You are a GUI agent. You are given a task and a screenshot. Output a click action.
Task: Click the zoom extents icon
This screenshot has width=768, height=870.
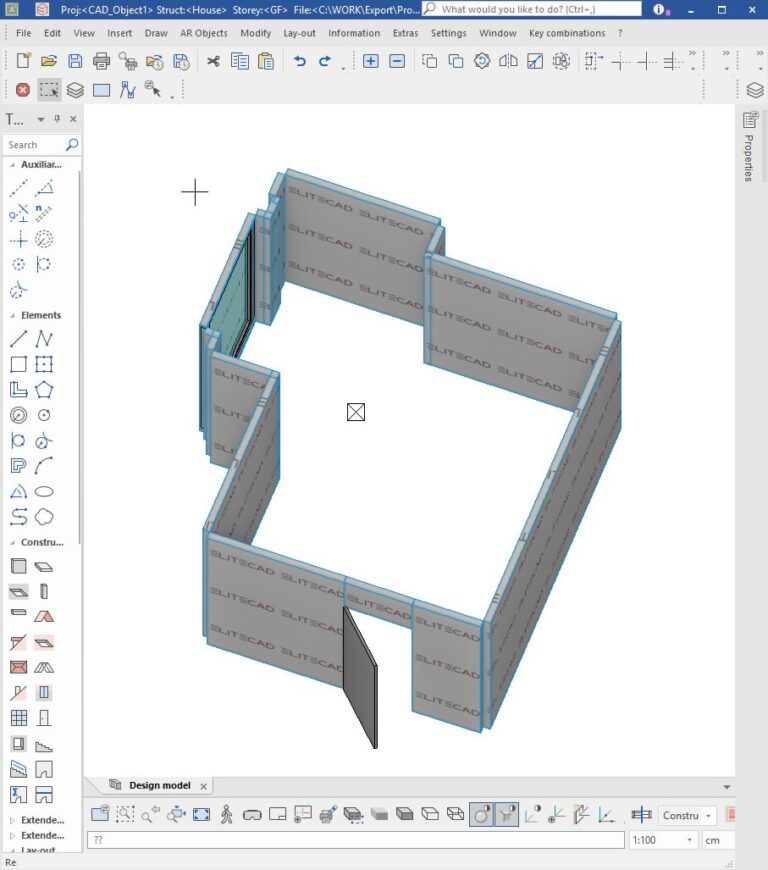tap(201, 814)
